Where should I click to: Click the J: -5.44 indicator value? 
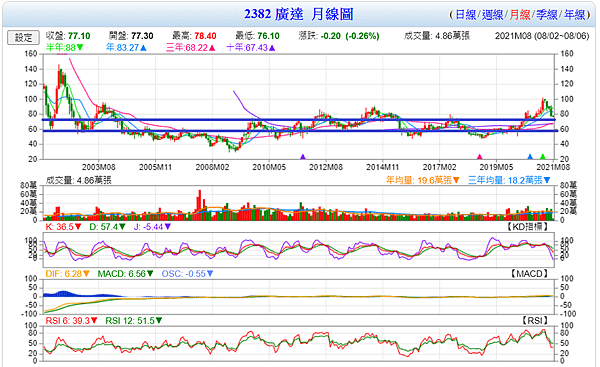152,227
